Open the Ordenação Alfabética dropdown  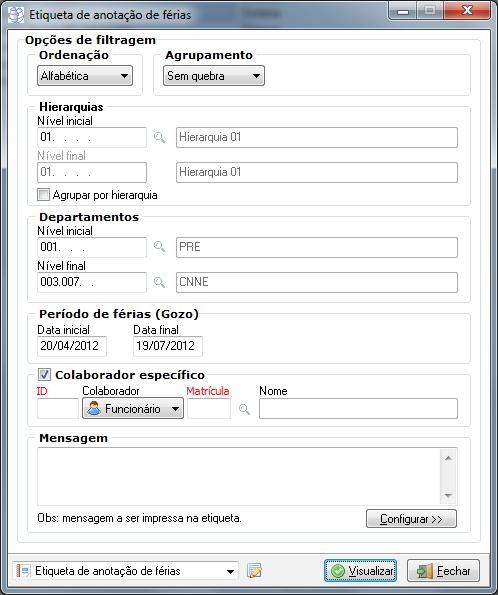85,76
